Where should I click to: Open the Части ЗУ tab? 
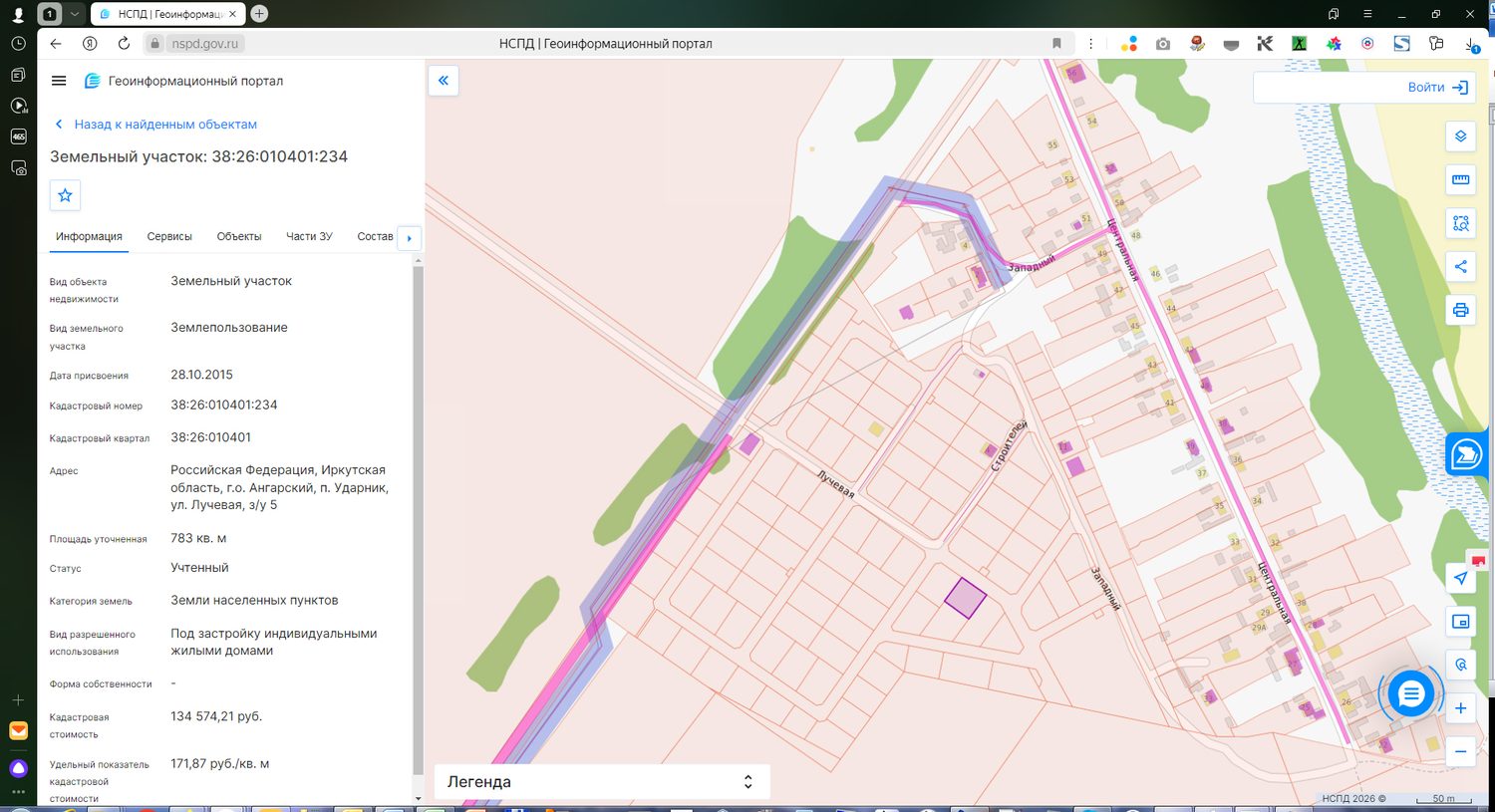tap(309, 236)
